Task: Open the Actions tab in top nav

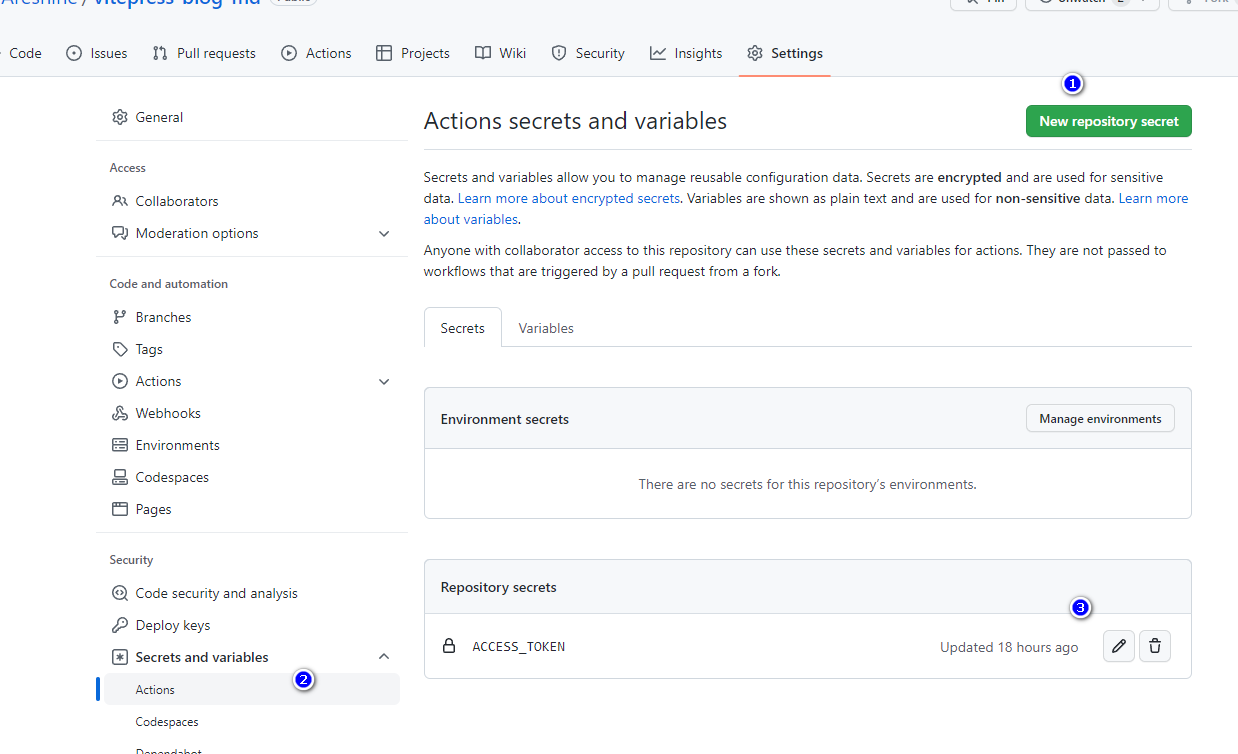Action: (316, 53)
